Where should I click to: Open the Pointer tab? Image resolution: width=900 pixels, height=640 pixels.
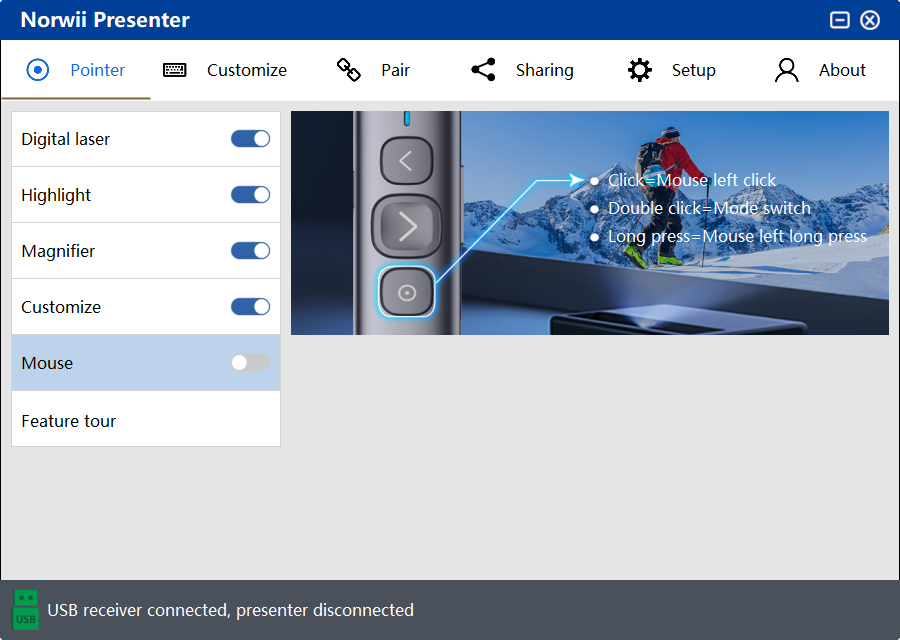[x=76, y=70]
